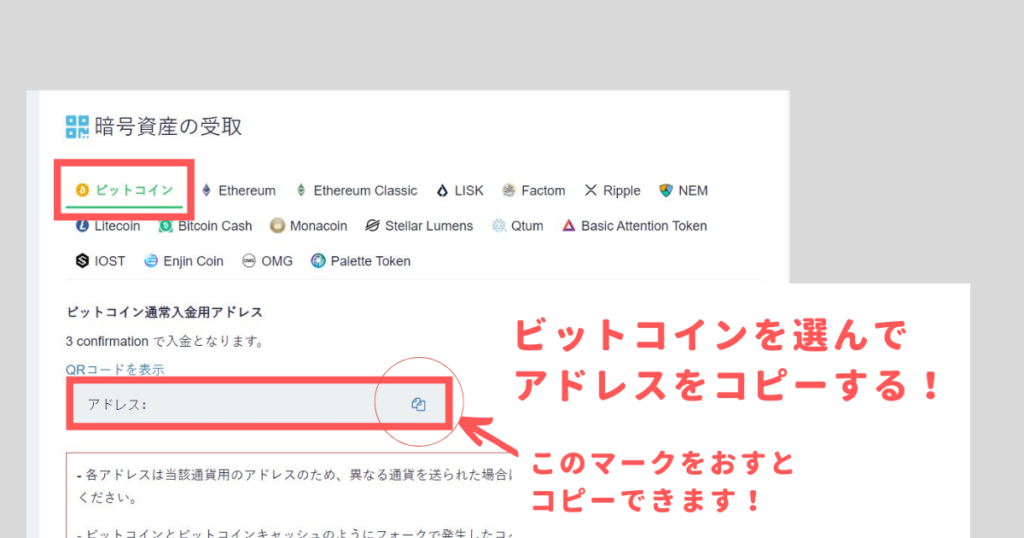Viewport: 1024px width, 538px height.
Task: Click the 暗号資産の受取 page heading
Action: pos(168,127)
